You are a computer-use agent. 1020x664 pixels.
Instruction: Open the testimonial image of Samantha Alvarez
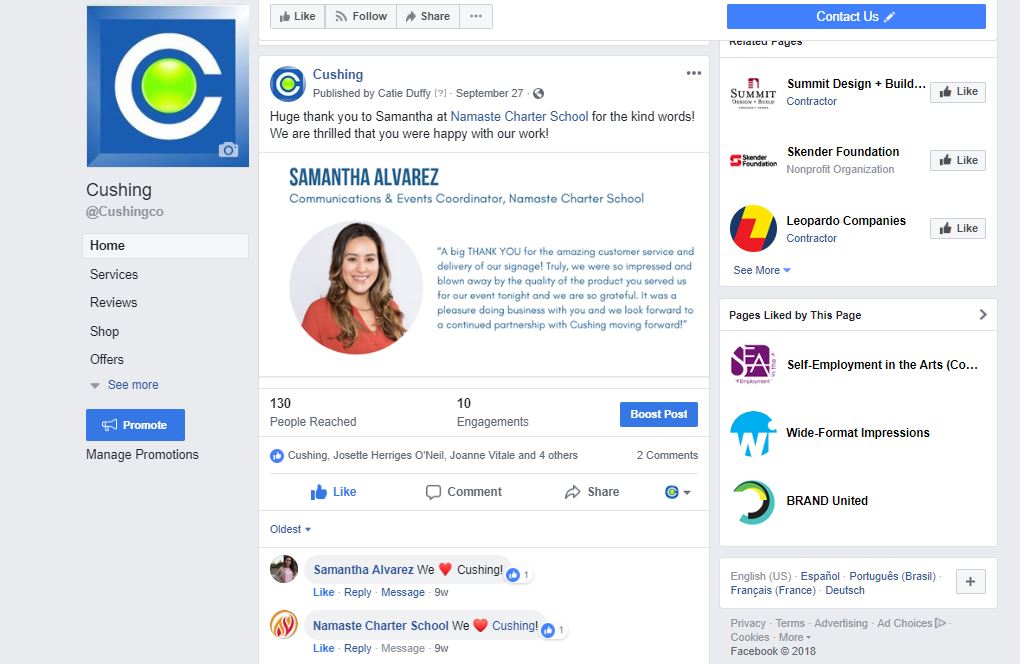[484, 265]
